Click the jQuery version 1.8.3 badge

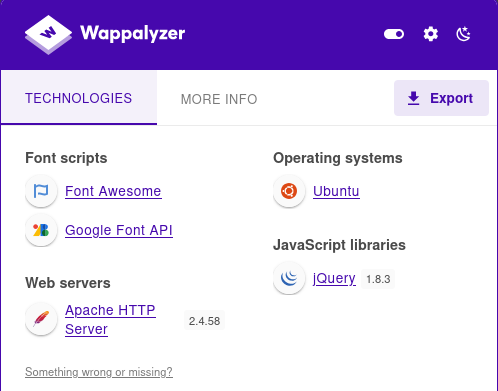378,279
